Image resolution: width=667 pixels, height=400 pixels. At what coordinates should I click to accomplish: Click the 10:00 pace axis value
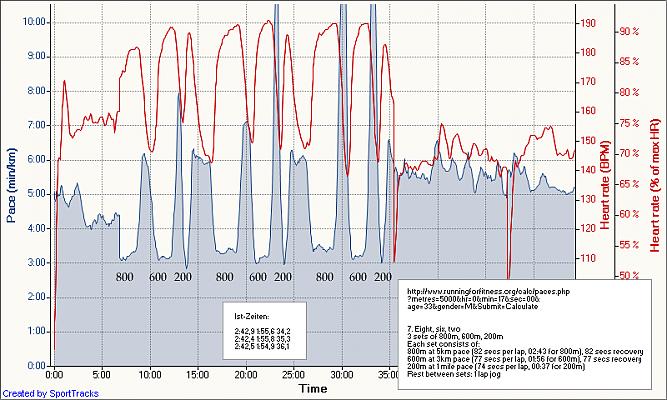[x=35, y=21]
